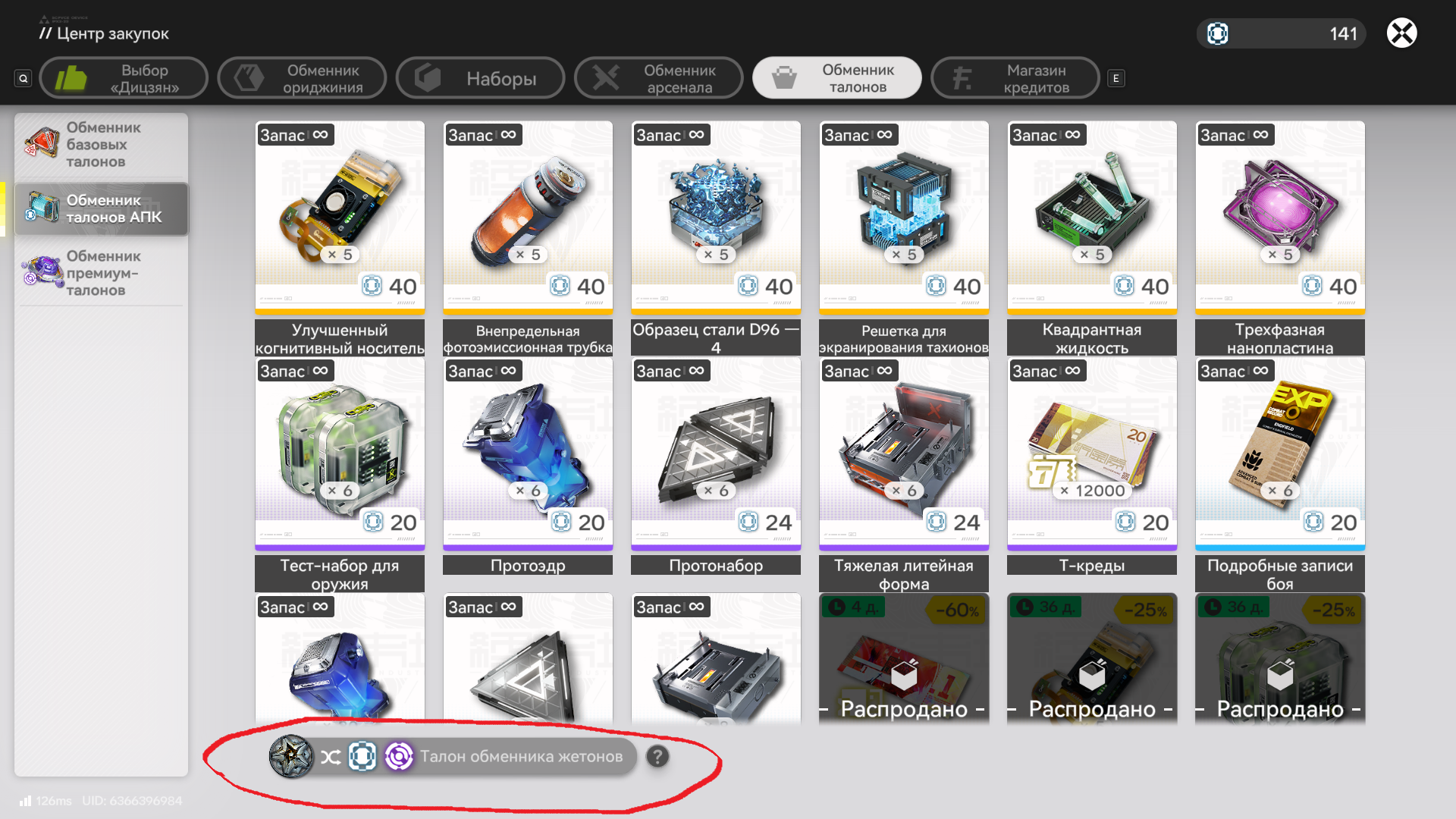Select Выбор «Дицзян» tab
1456x819 pixels.
tap(124, 78)
